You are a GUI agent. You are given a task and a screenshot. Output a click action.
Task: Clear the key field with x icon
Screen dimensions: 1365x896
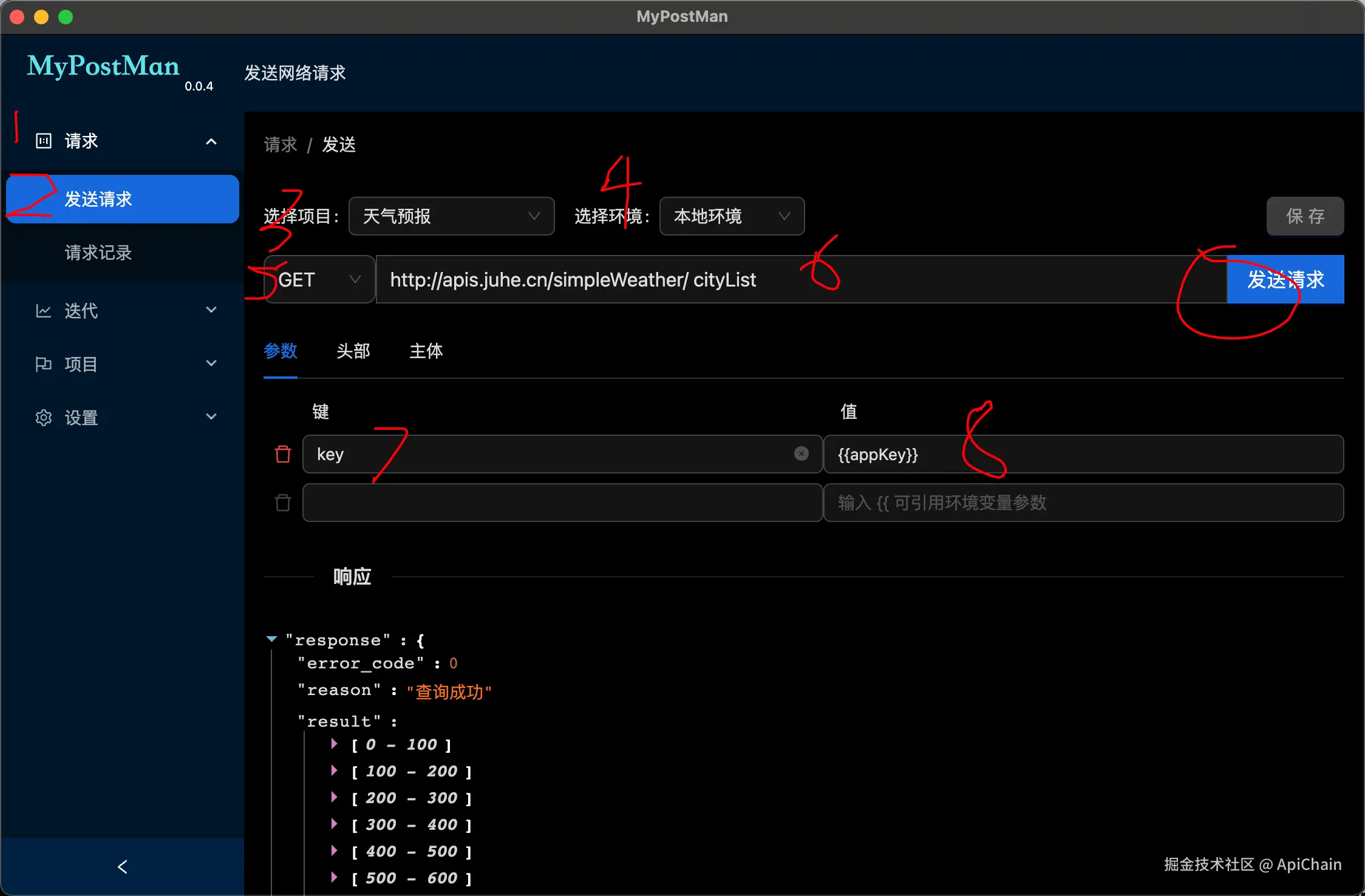[x=802, y=453]
